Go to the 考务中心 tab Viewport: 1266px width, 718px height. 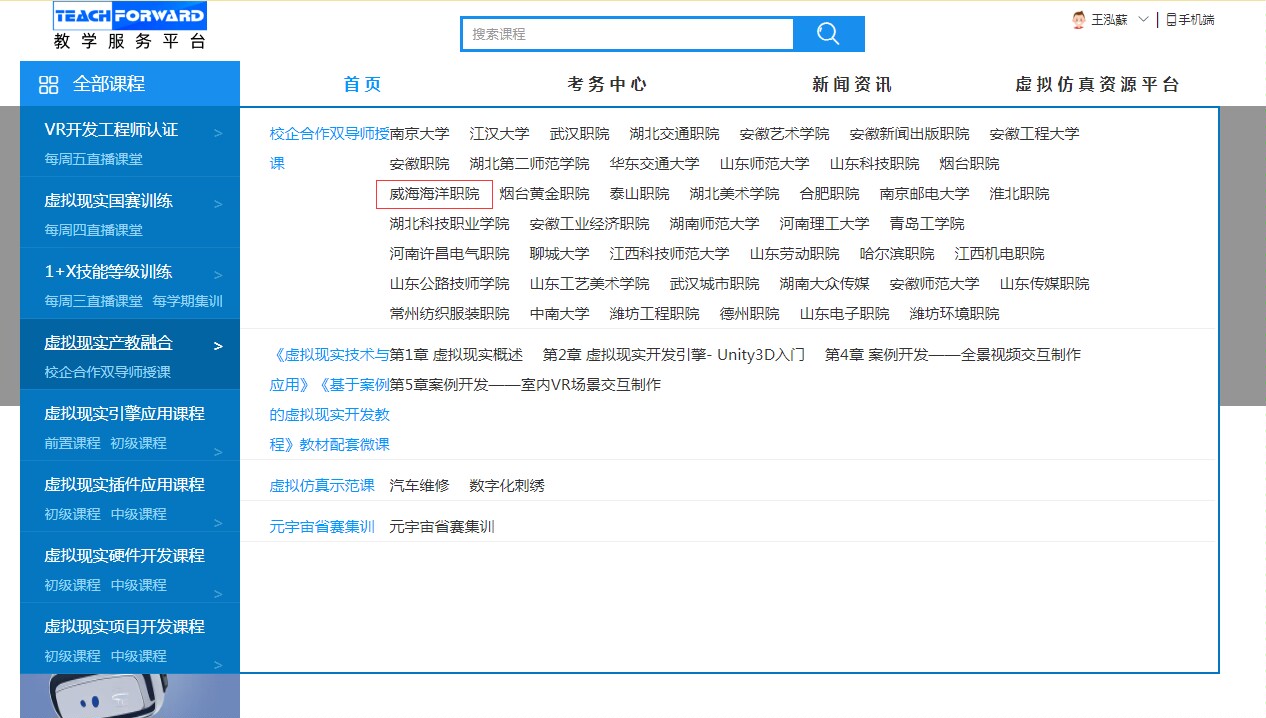(607, 85)
